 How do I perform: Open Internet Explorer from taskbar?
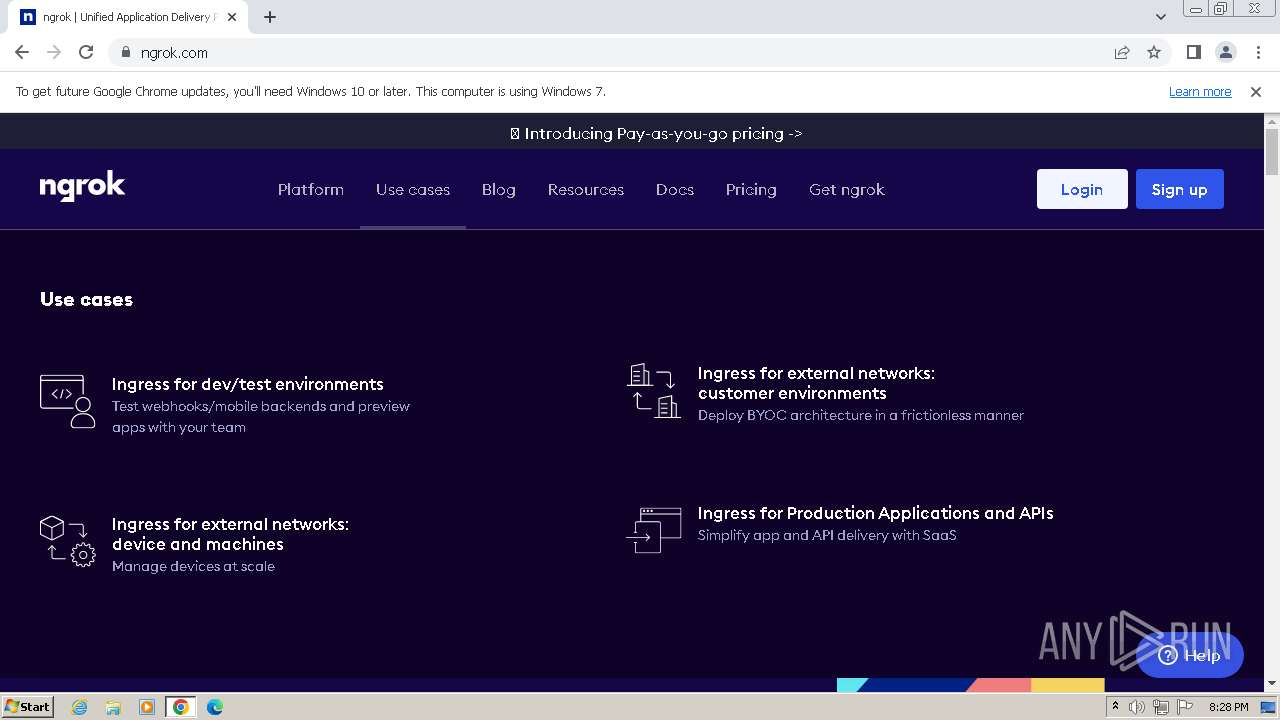[x=80, y=707]
